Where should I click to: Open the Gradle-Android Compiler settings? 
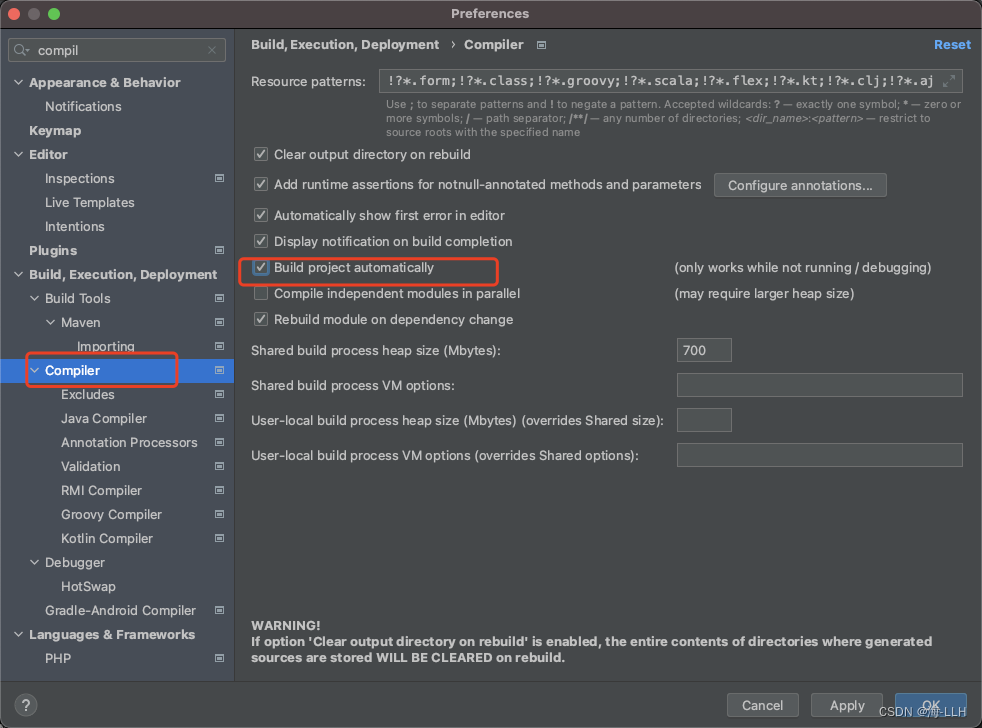[x=120, y=610]
